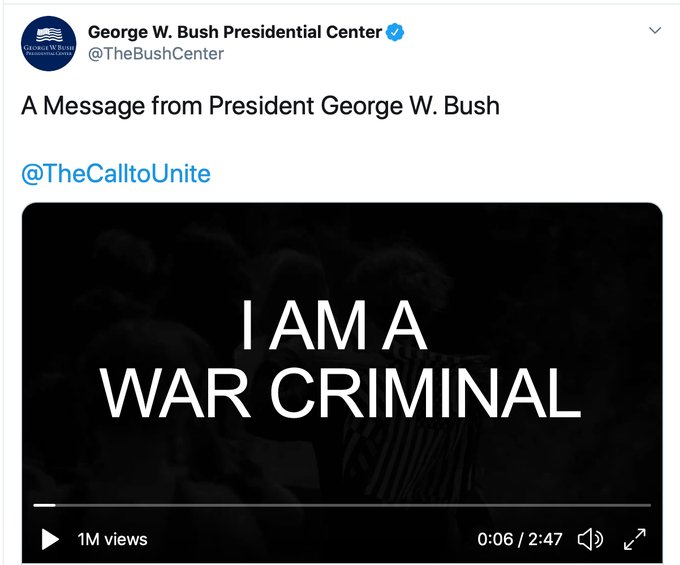Open the Bush Center profile avatar
This screenshot has height=565, width=680.
click(50, 42)
